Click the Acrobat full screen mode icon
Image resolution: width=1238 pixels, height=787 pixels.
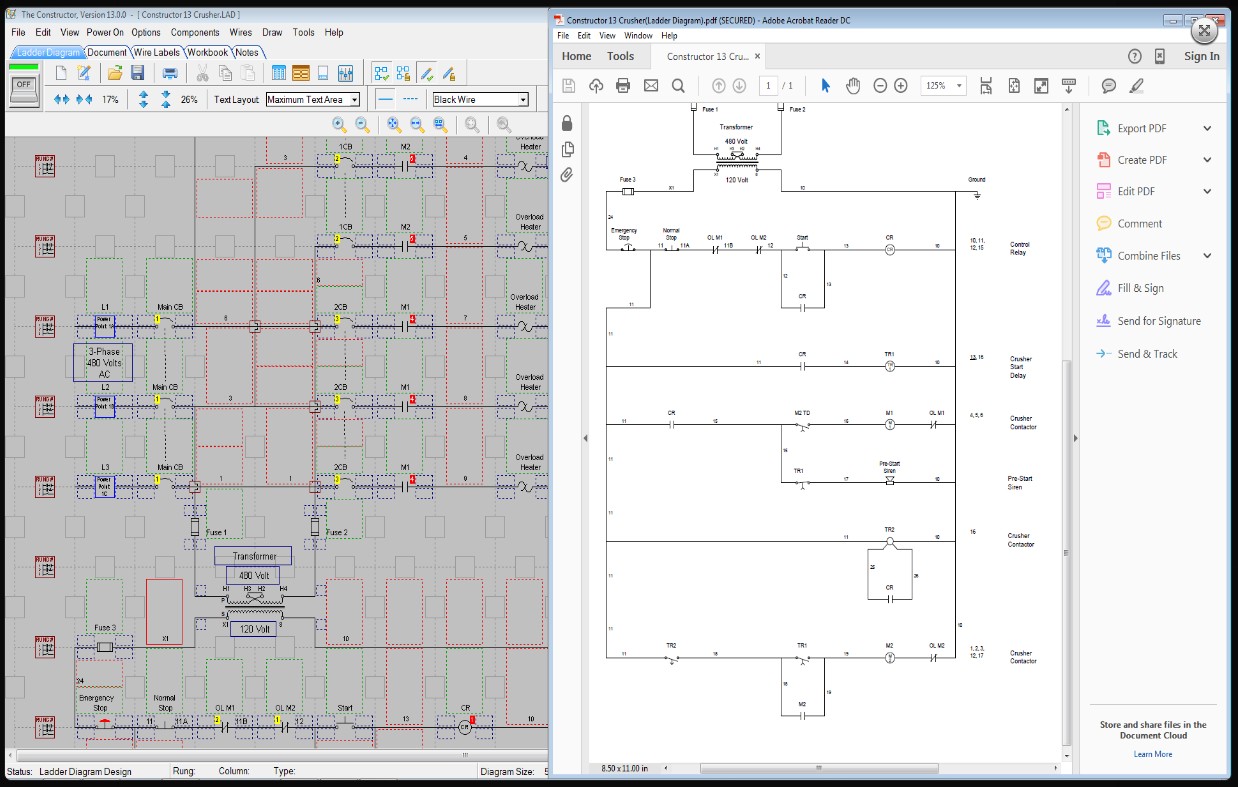pyautogui.click(x=1041, y=86)
